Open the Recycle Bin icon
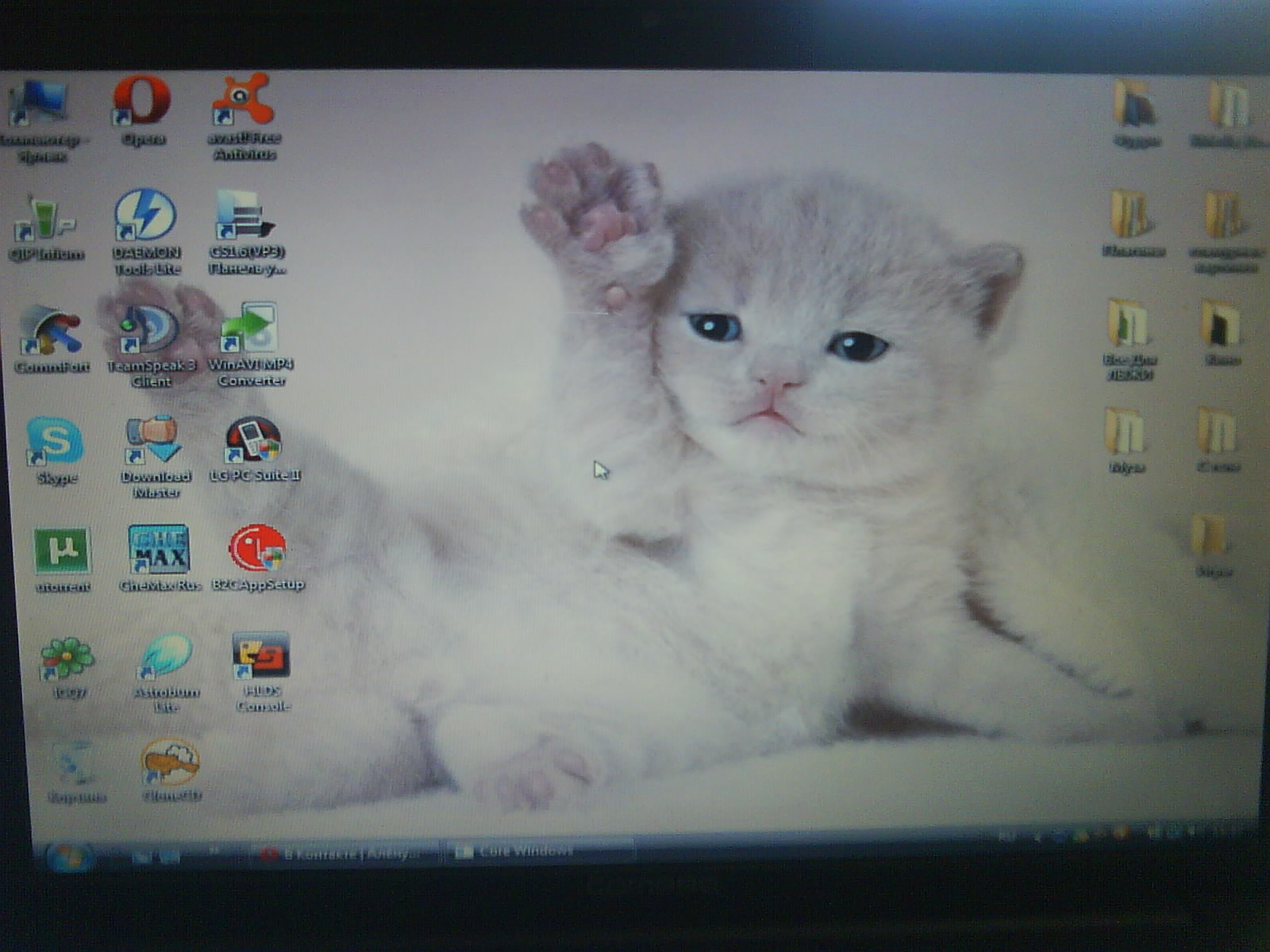 click(75, 766)
